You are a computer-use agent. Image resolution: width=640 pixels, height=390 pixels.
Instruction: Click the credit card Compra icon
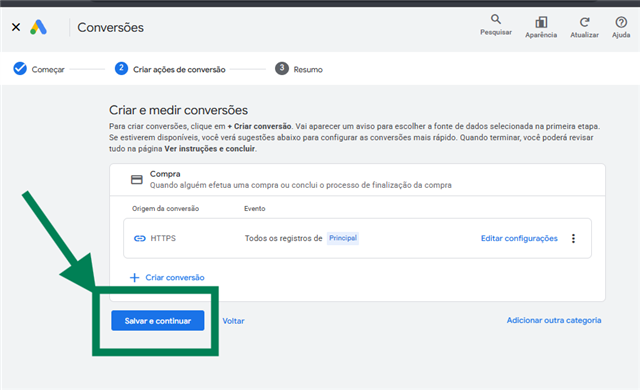pos(137,179)
